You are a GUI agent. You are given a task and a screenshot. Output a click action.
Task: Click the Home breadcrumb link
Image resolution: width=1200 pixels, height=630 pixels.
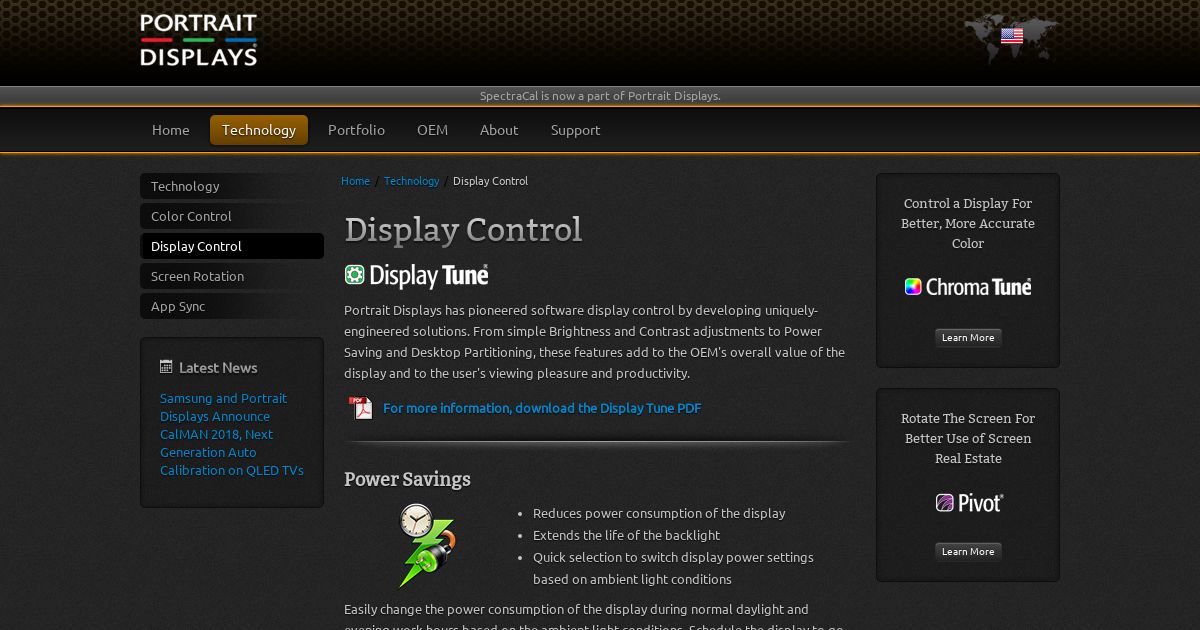(x=355, y=181)
